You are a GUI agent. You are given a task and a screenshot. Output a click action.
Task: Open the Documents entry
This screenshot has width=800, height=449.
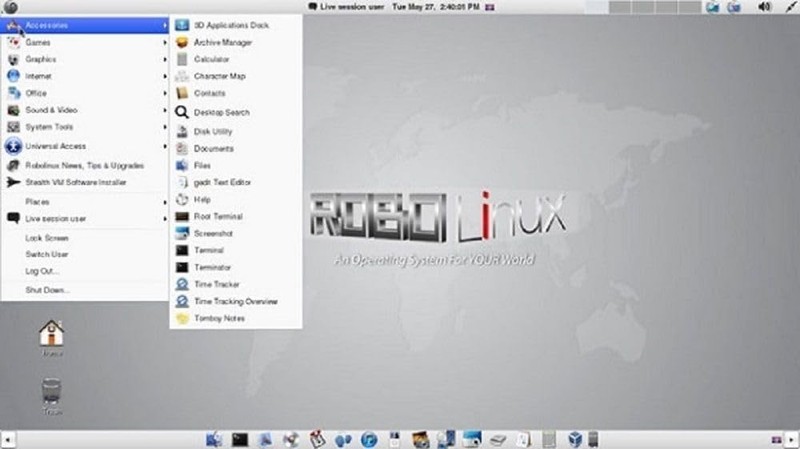coord(236,148)
